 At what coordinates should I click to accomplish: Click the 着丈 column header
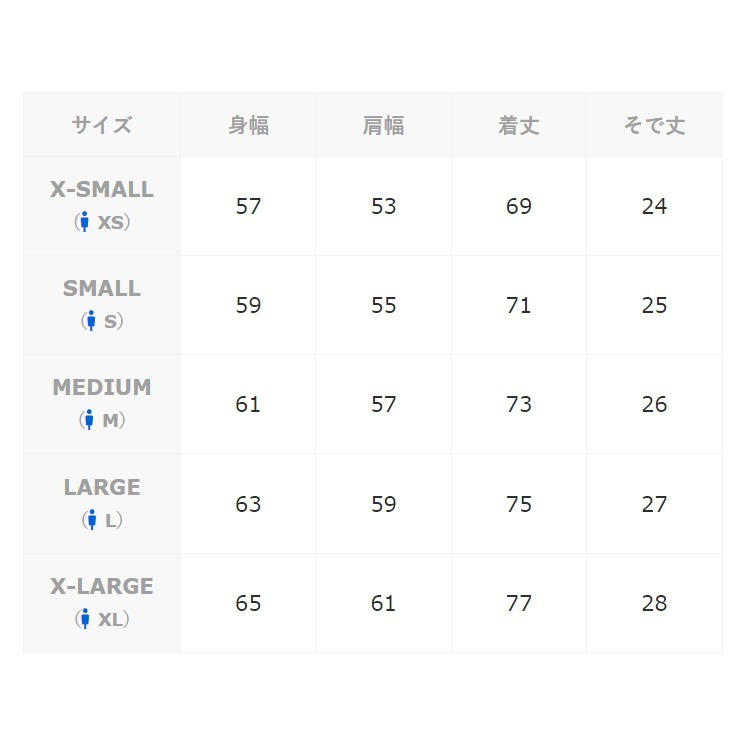point(519,125)
